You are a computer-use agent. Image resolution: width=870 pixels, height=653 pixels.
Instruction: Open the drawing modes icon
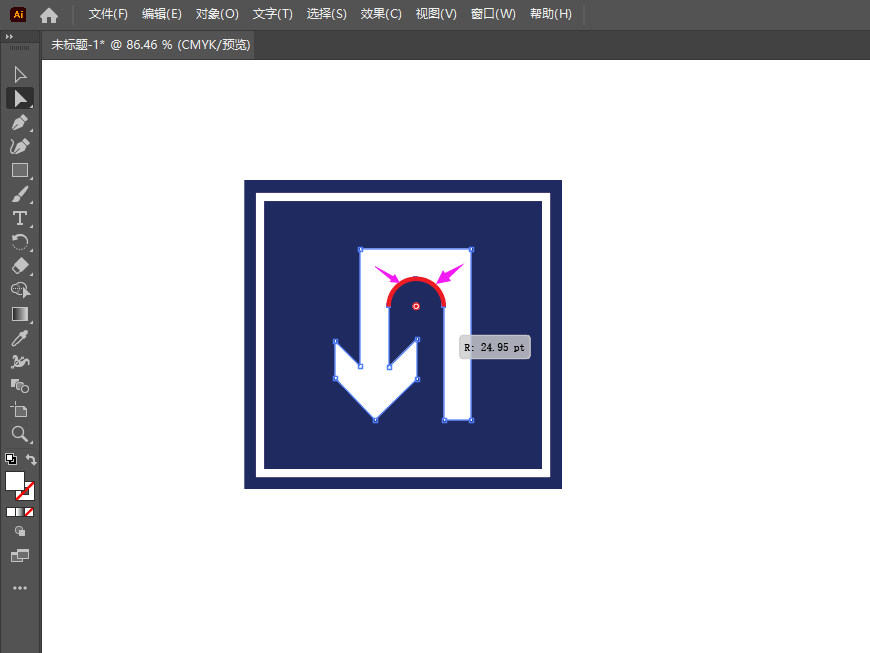[20, 531]
